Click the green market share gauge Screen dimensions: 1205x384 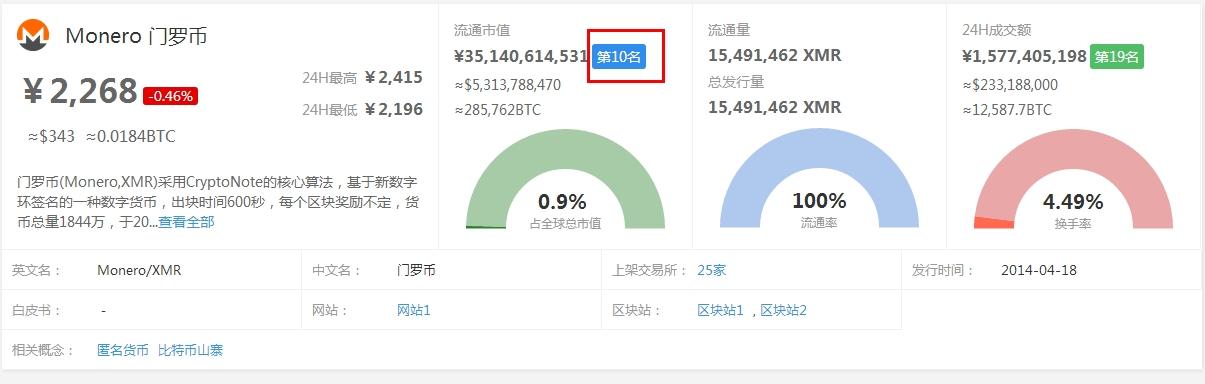tap(565, 180)
